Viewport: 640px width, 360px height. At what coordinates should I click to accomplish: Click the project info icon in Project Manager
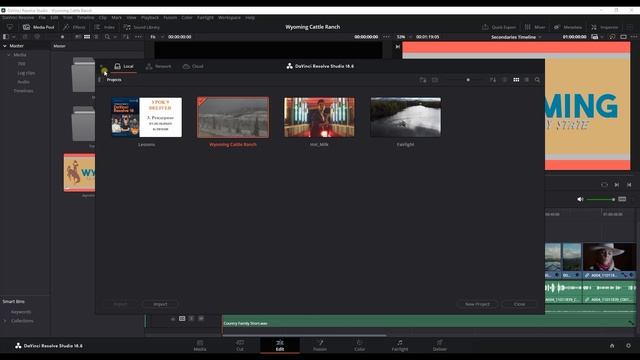pos(504,80)
